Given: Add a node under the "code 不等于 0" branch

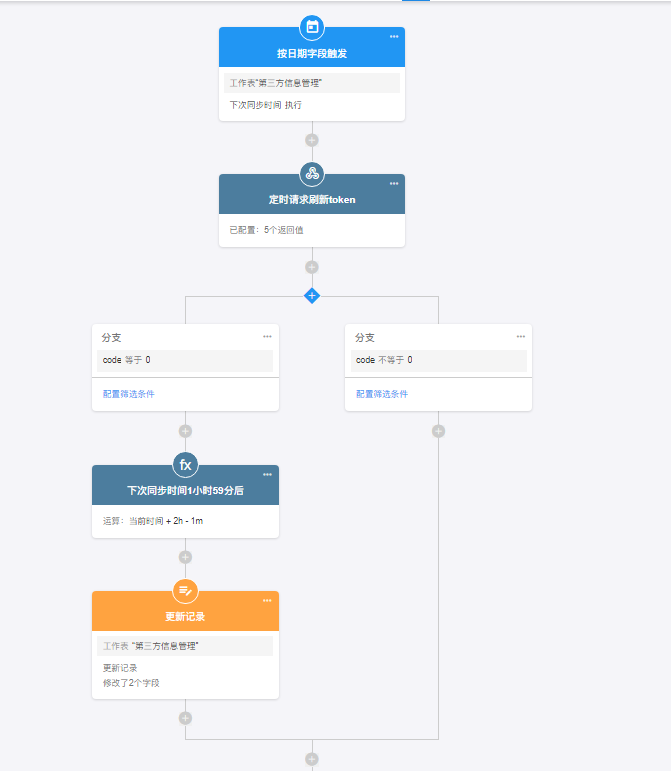Looking at the screenshot, I should (438, 431).
